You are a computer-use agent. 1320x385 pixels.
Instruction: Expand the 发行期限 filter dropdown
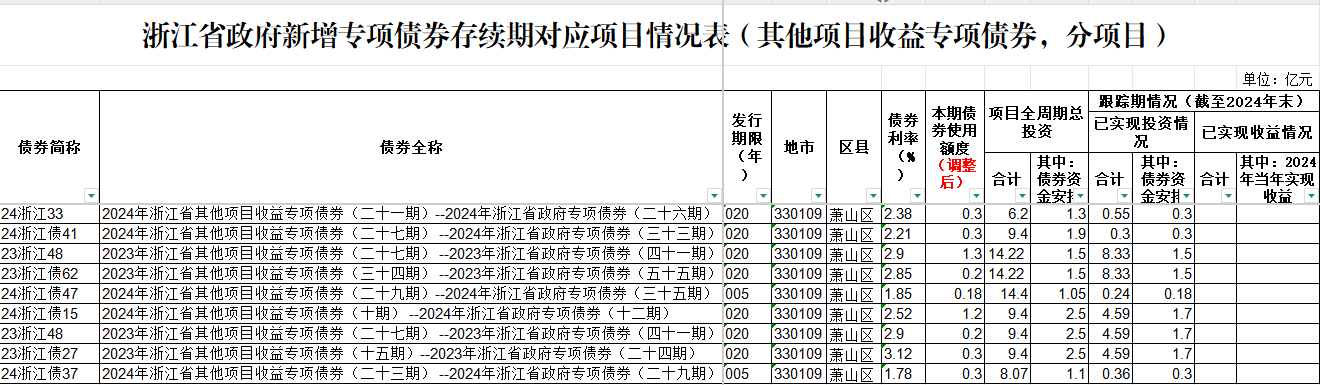click(763, 196)
